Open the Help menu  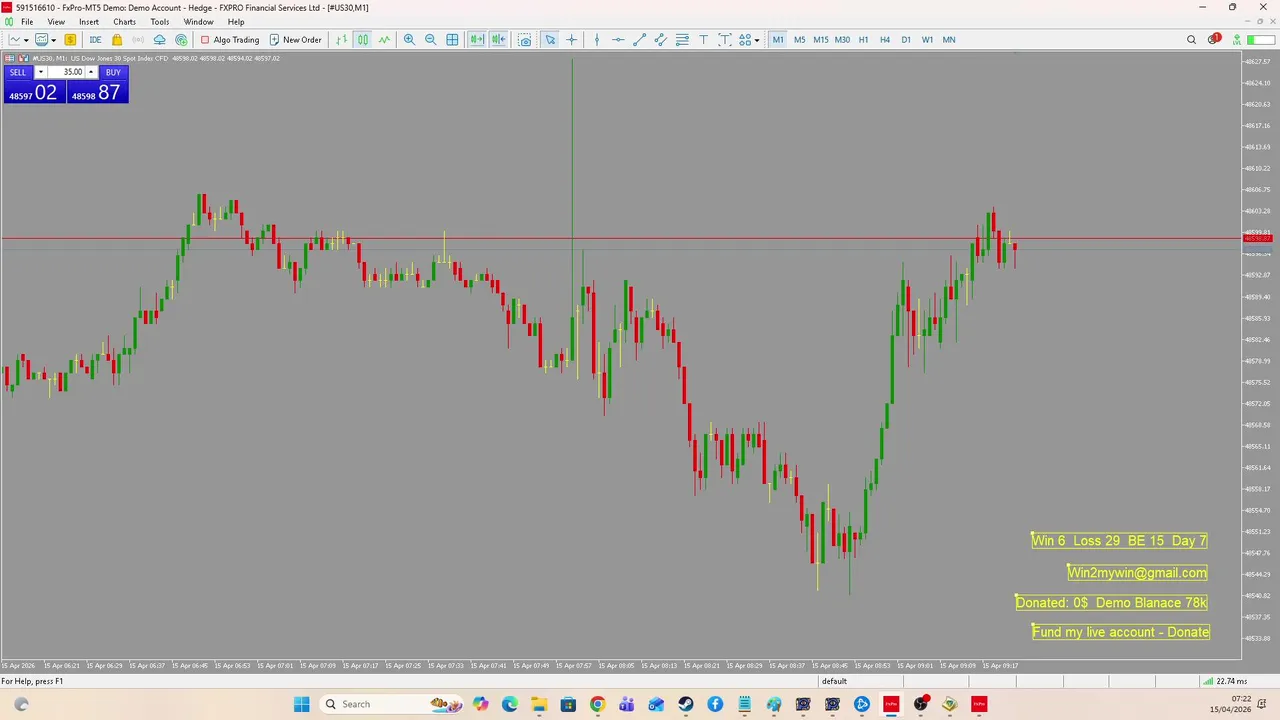click(x=236, y=22)
